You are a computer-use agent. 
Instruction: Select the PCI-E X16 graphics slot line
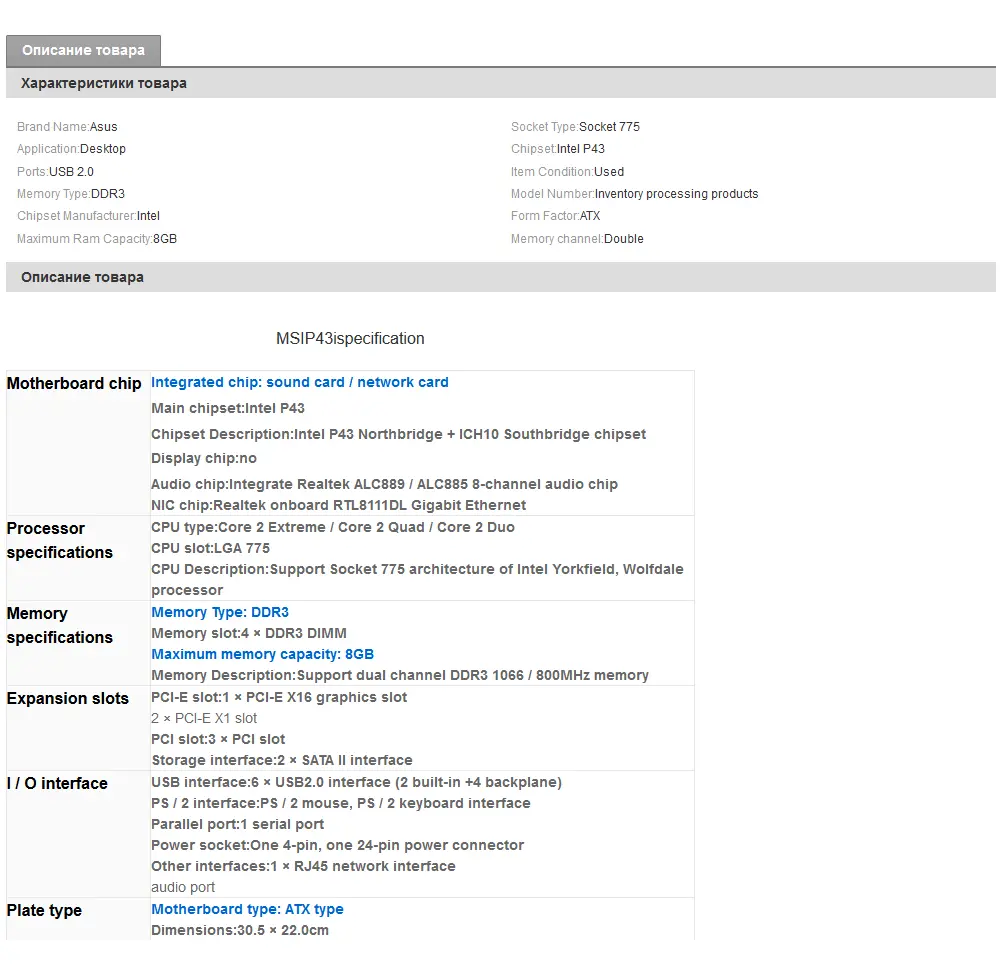(x=279, y=697)
